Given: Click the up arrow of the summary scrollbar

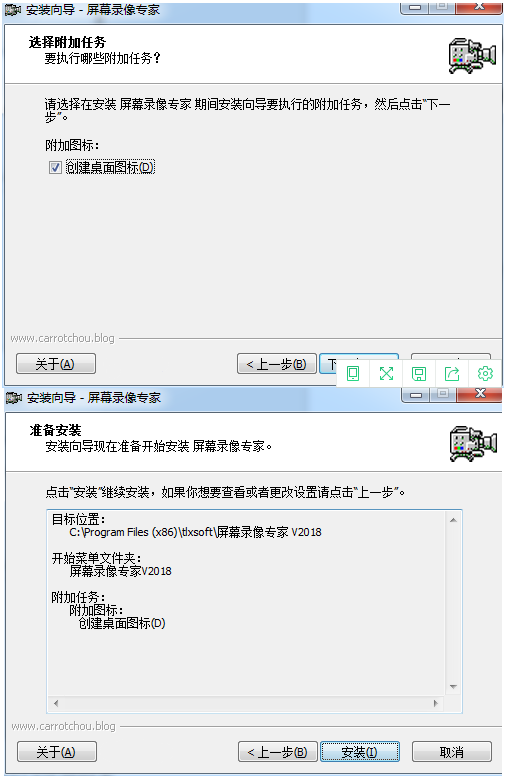Looking at the screenshot, I should [x=453, y=520].
